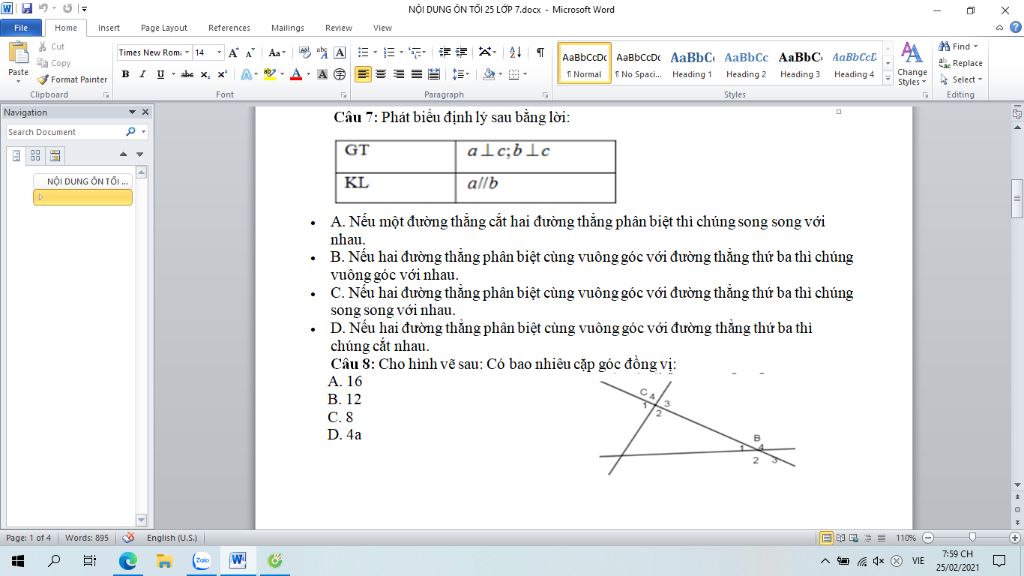This screenshot has width=1024, height=576.
Task: Align text right
Action: [398, 74]
